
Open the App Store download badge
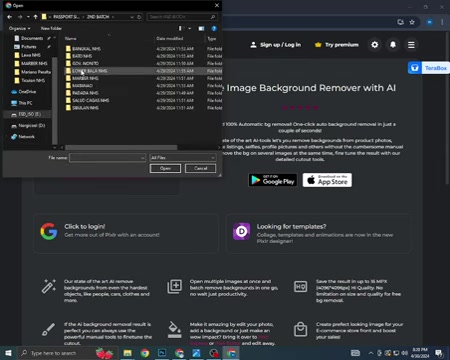pyautogui.click(x=327, y=180)
